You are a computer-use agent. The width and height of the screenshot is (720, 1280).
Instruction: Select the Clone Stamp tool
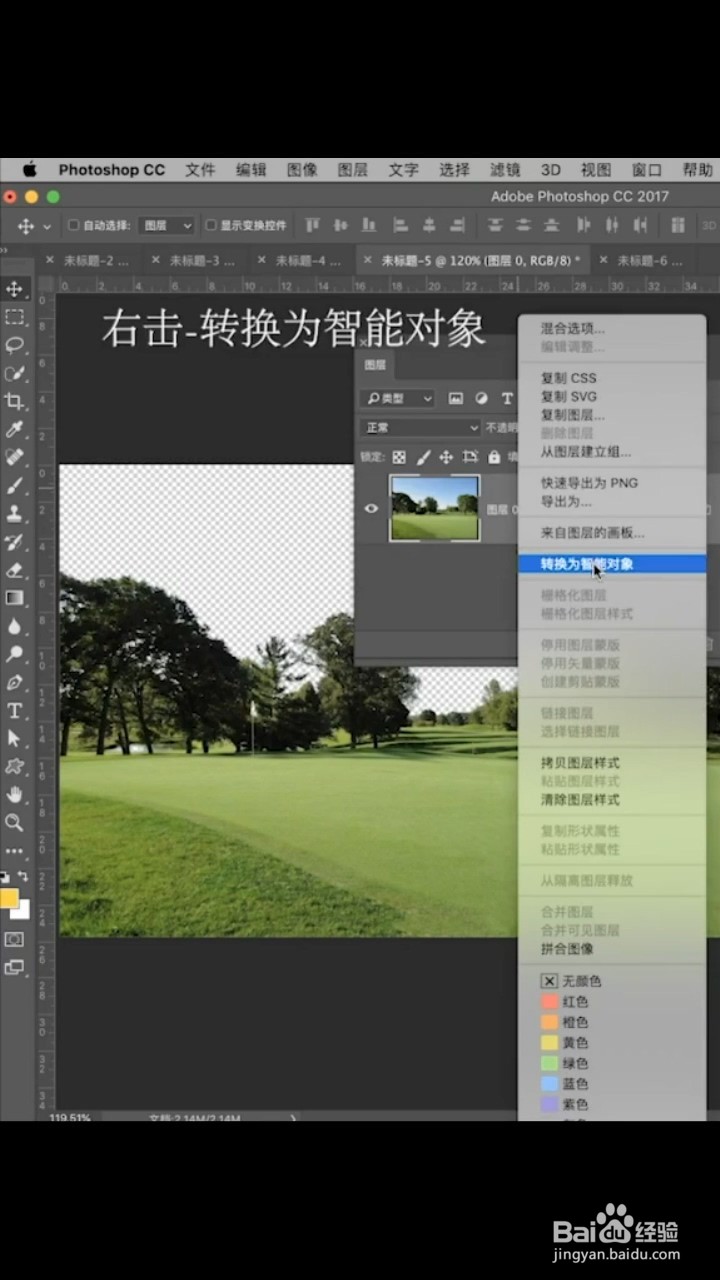pos(14,513)
